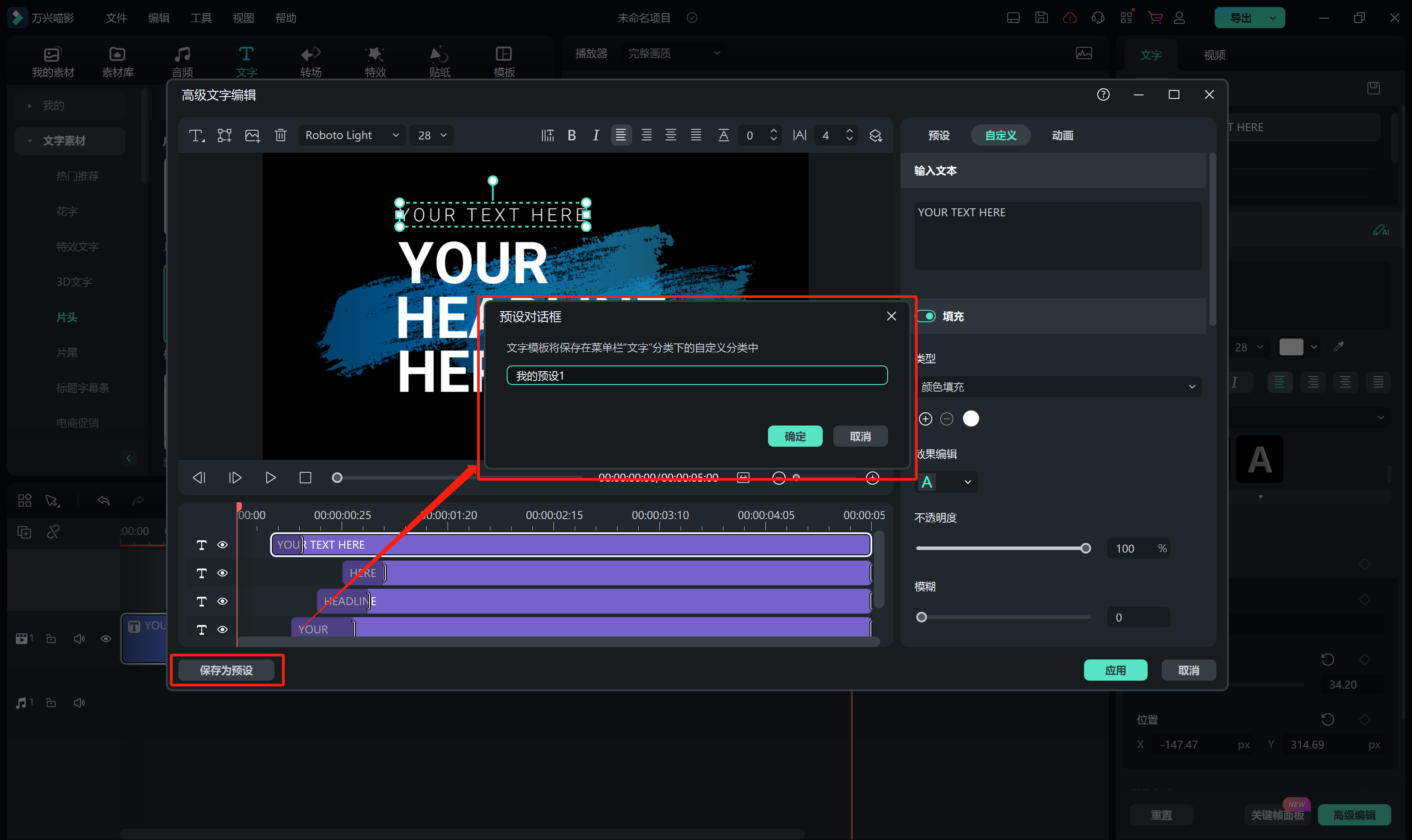
Task: Hide the YOUR TEXT HERE track
Action: coord(222,545)
